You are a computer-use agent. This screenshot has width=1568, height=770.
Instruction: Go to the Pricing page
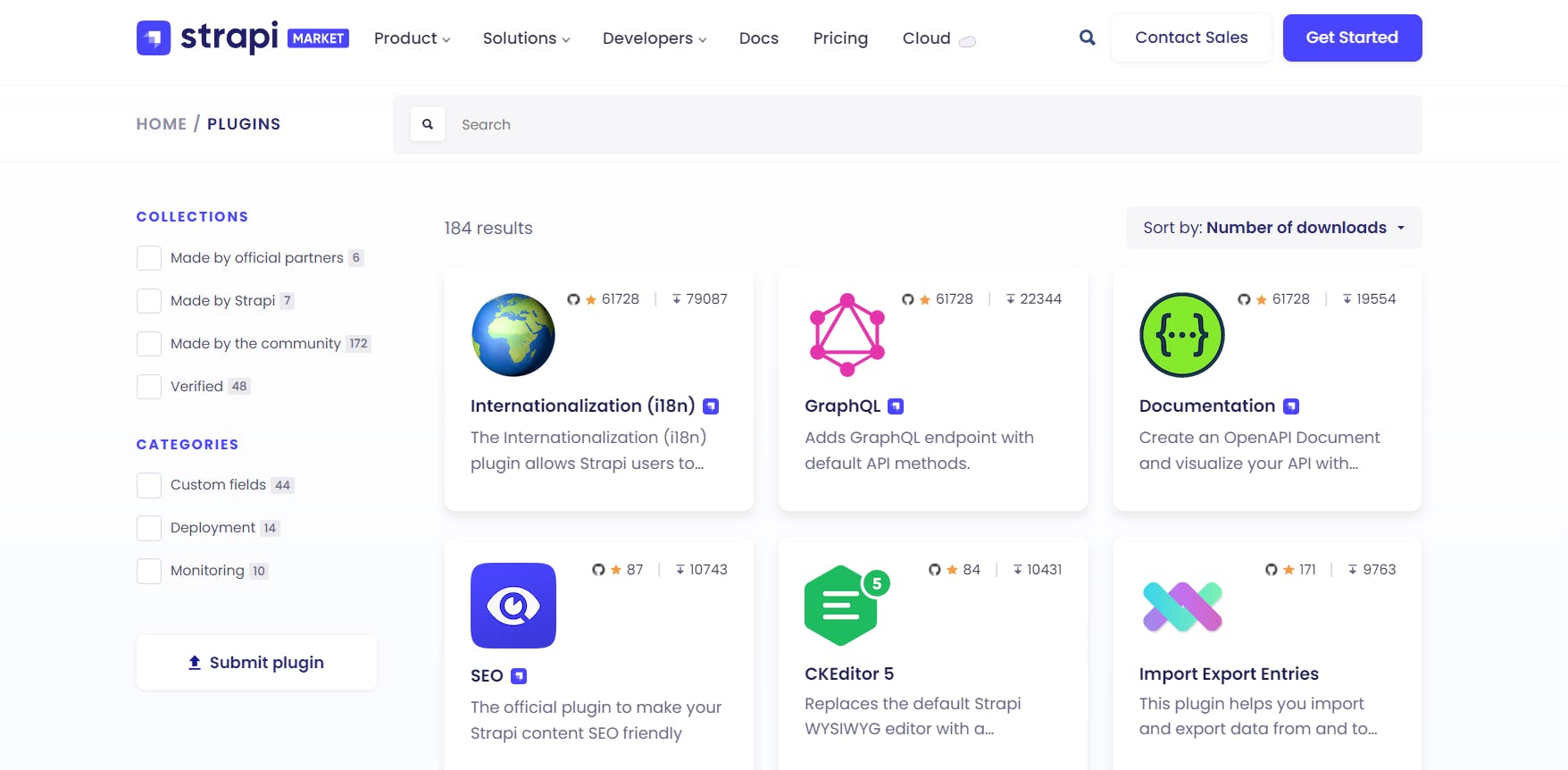[840, 38]
